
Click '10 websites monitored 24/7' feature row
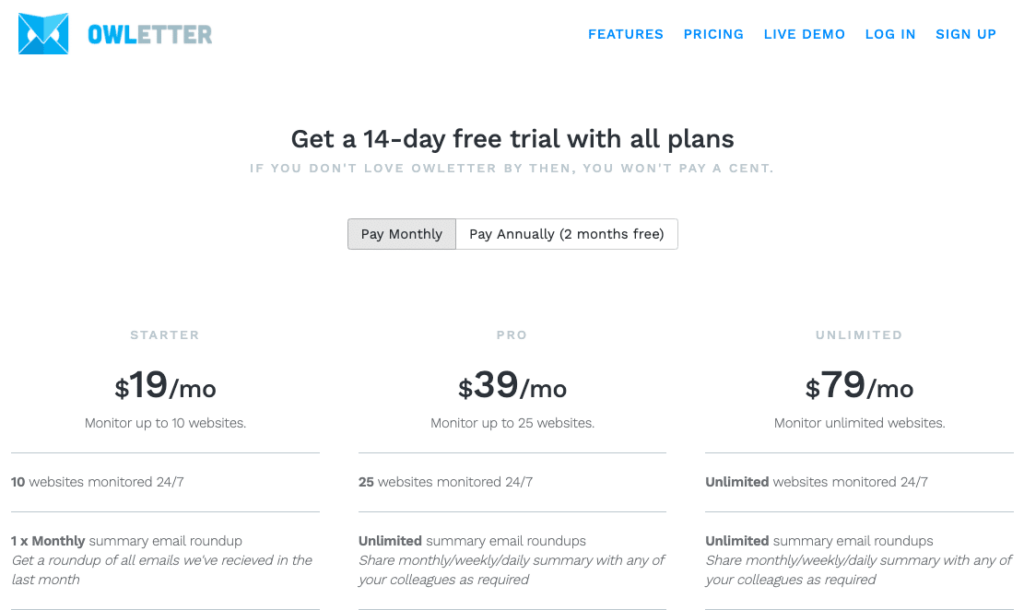point(165,482)
